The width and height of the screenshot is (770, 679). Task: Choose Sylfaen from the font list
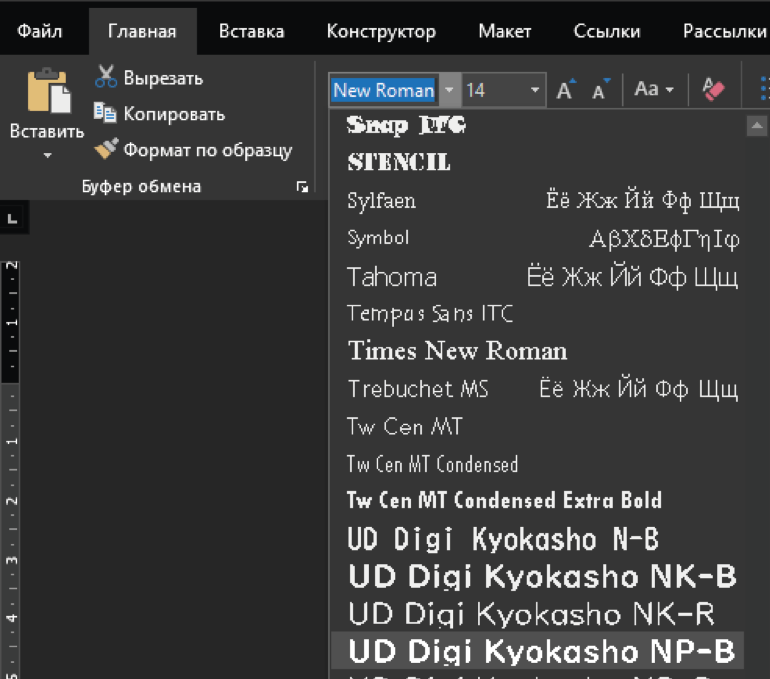[537, 200]
